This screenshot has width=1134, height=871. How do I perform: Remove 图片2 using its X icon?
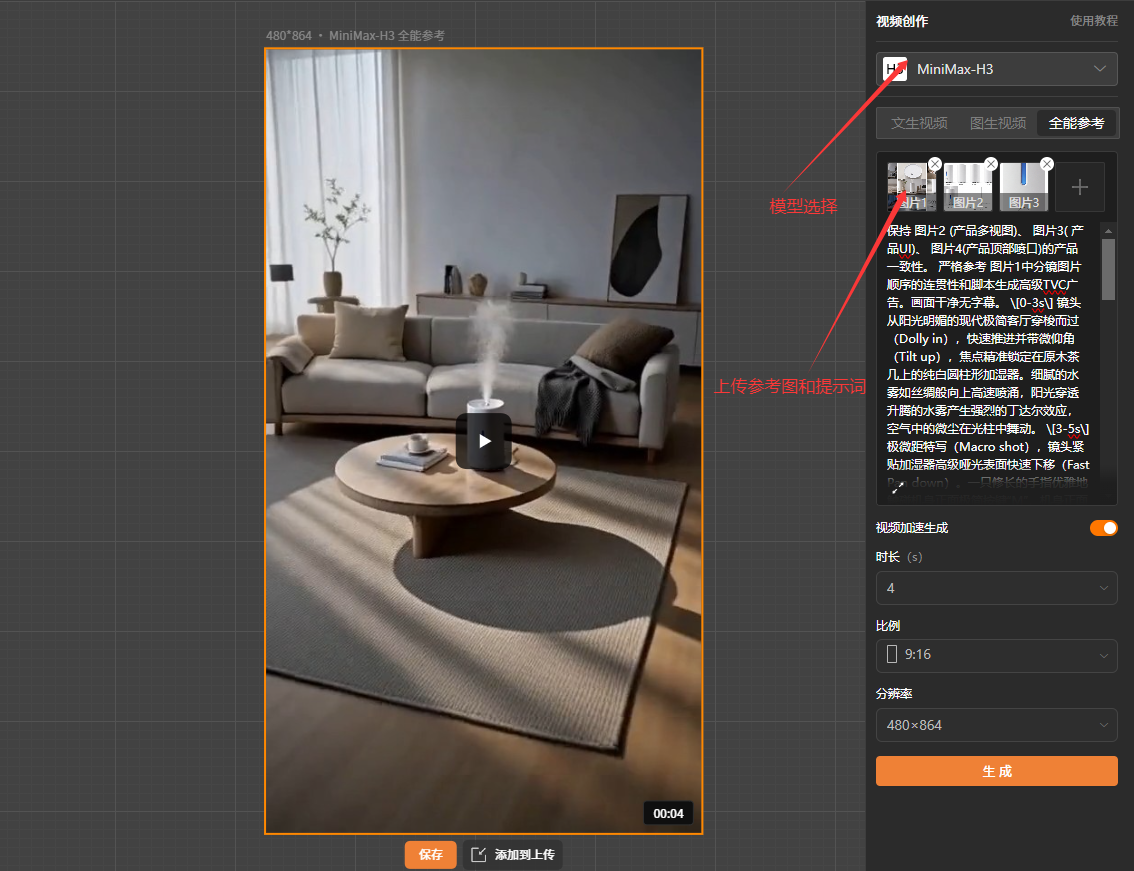pos(991,164)
